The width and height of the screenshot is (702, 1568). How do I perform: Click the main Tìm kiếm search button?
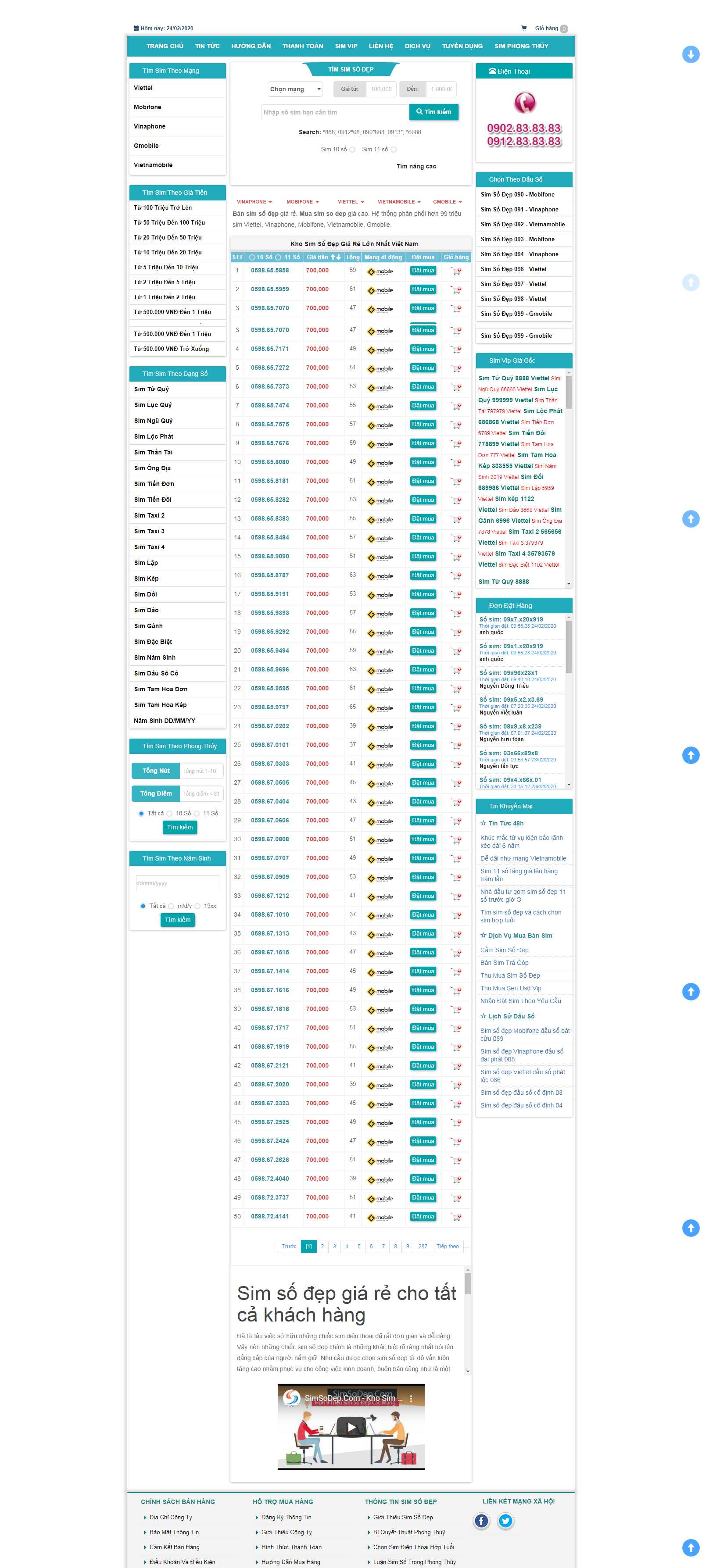pyautogui.click(x=433, y=112)
